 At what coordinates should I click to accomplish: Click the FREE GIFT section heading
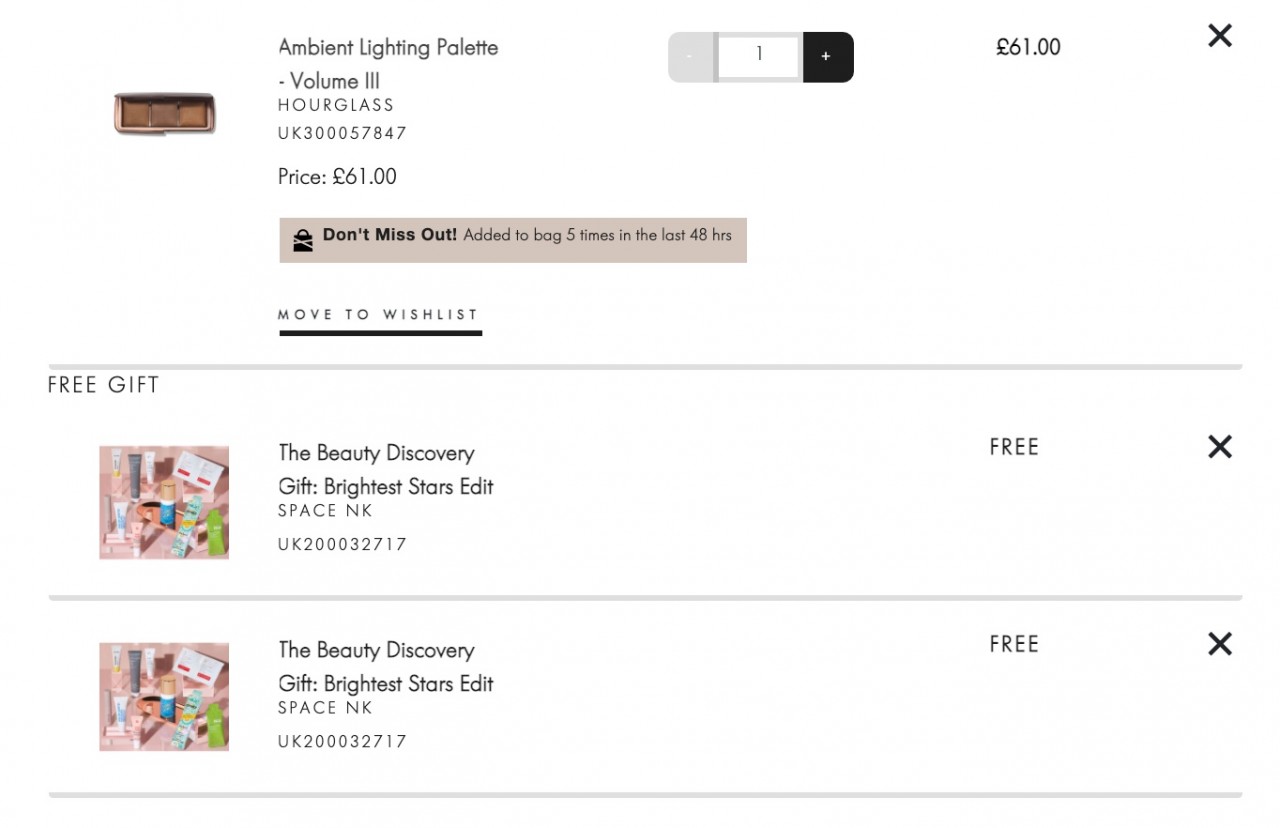tap(104, 385)
